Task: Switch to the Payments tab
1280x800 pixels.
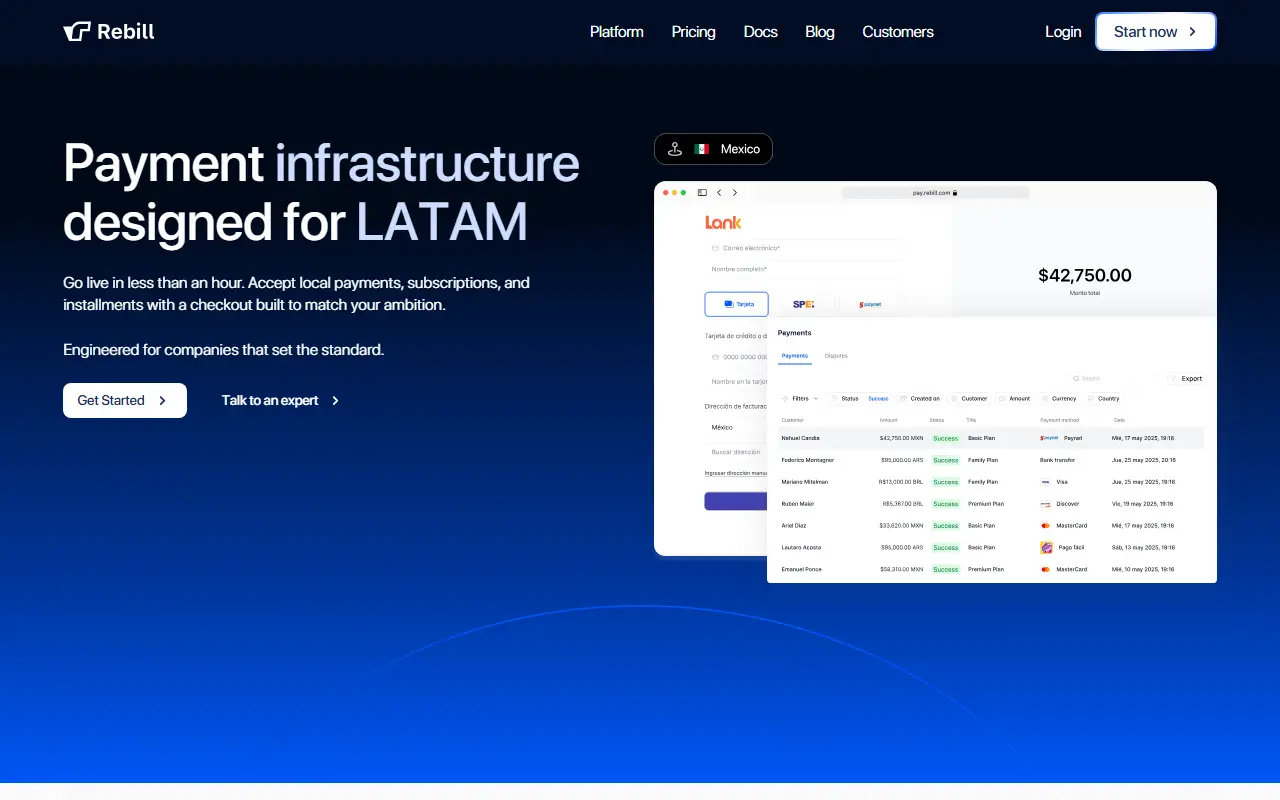Action: click(795, 356)
